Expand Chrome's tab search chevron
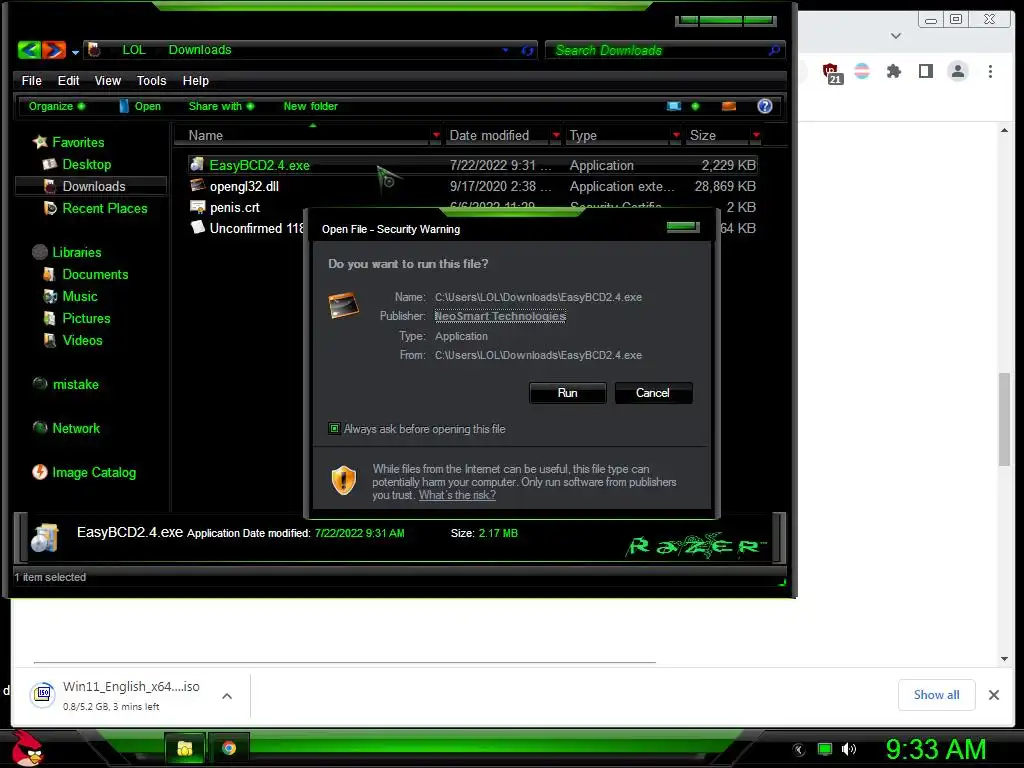1024x768 pixels. click(896, 36)
